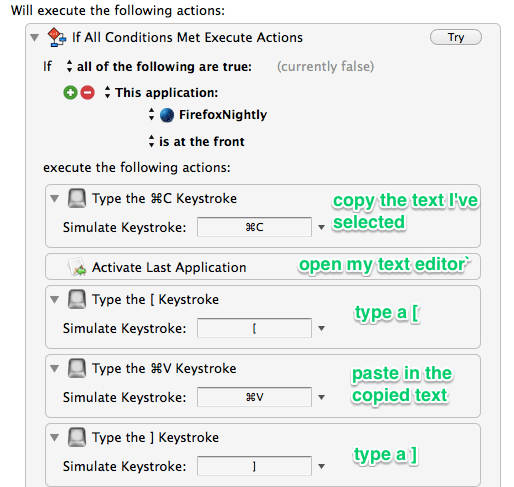The height and width of the screenshot is (487, 514).
Task: Click keyboard icon of ⌘C Keystroke action
Action: [77, 198]
